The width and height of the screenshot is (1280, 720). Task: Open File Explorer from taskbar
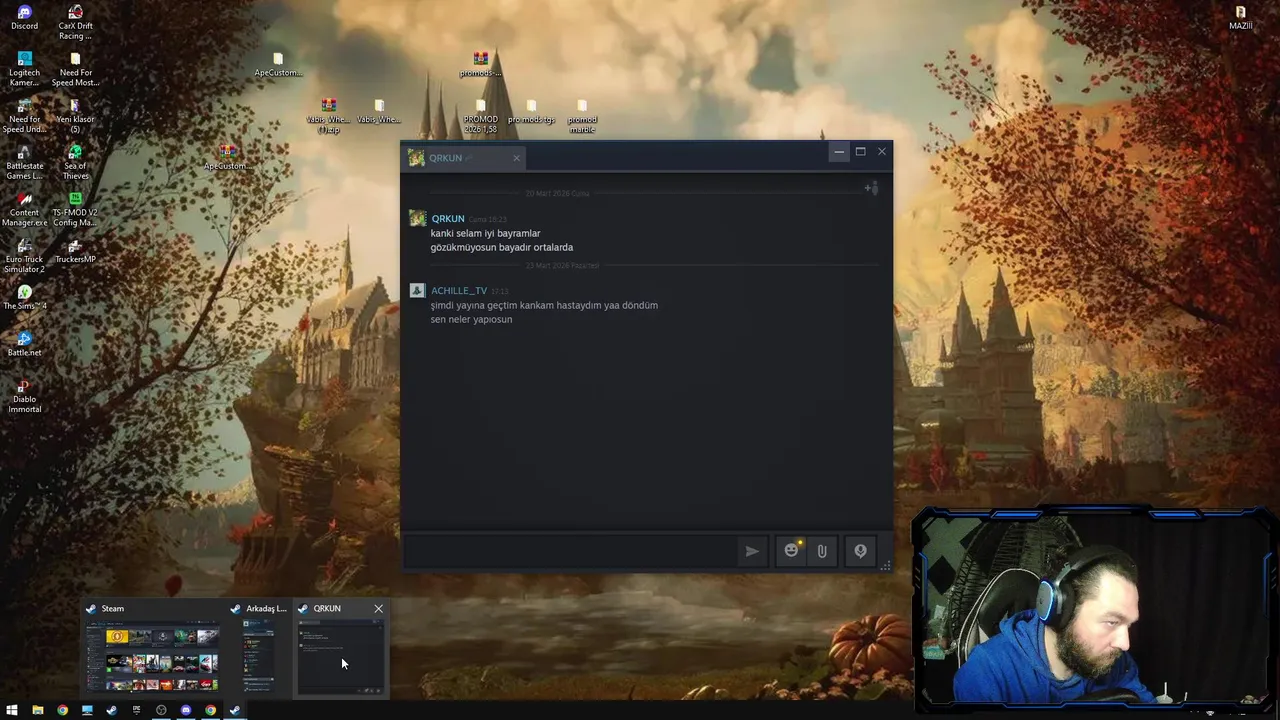click(37, 710)
